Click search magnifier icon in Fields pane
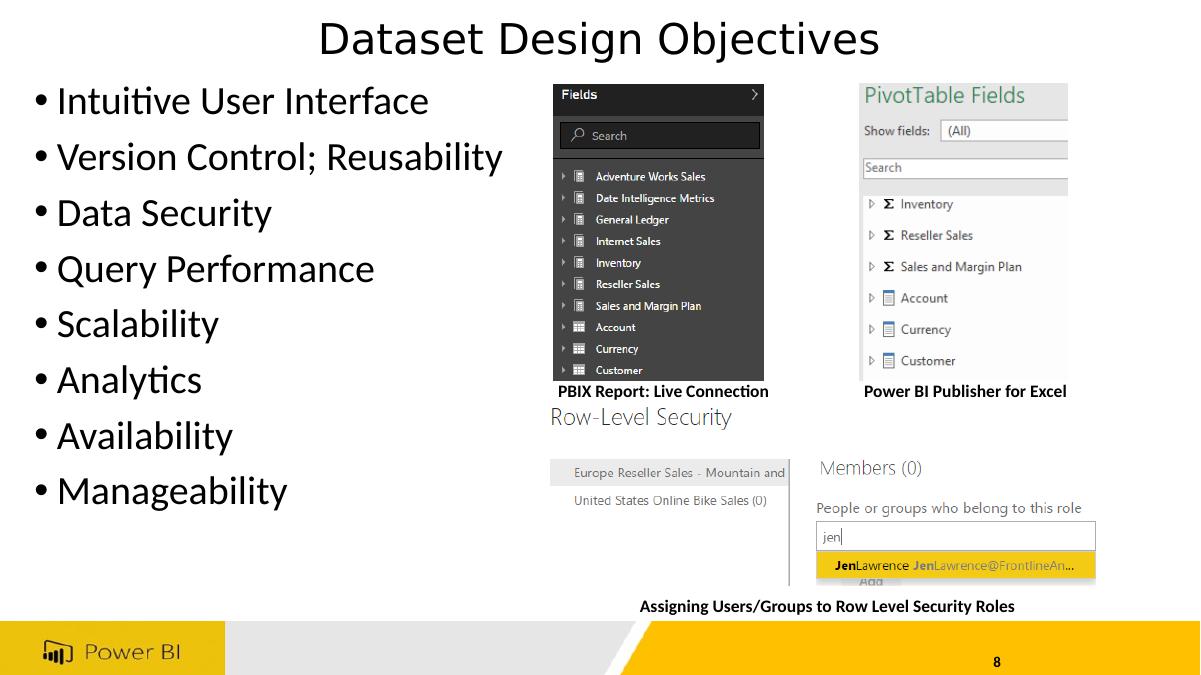The height and width of the screenshot is (675, 1201). click(x=578, y=135)
